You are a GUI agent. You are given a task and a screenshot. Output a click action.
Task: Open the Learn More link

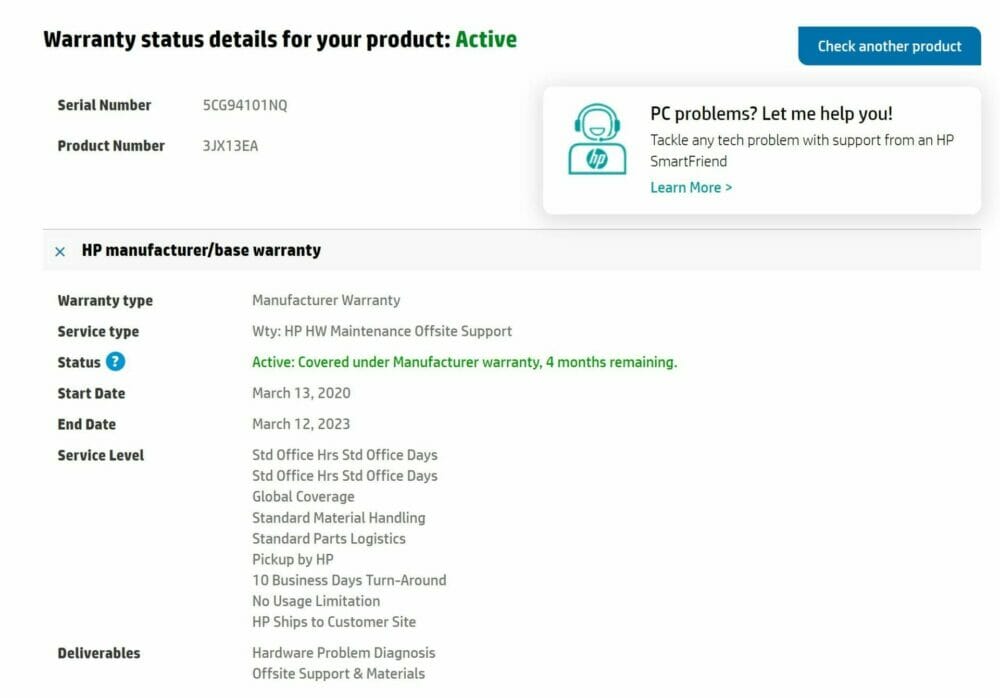pyautogui.click(x=691, y=188)
